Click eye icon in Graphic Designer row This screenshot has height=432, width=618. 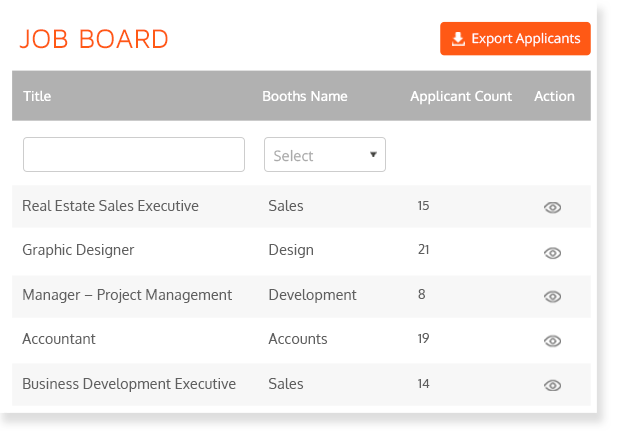[x=552, y=252]
